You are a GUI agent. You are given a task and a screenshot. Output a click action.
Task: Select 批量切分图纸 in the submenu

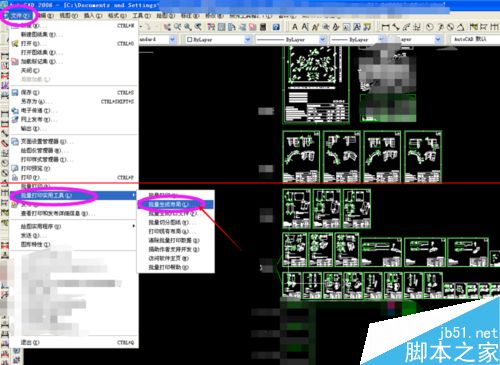[176, 222]
